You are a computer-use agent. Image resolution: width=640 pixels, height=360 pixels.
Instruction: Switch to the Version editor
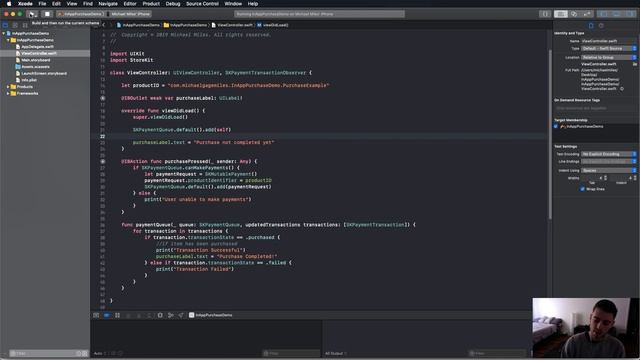[x=587, y=14]
